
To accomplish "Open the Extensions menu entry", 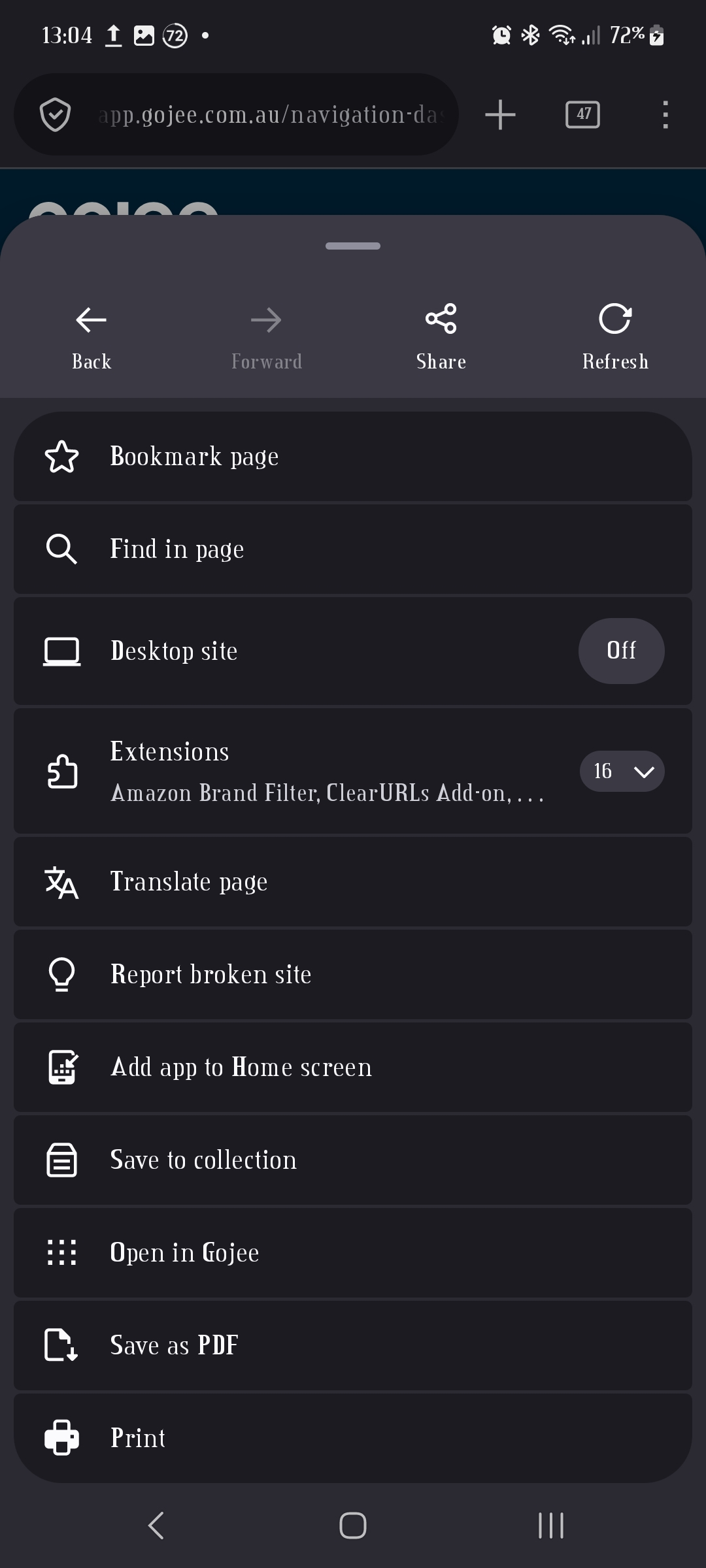I will pos(294,771).
